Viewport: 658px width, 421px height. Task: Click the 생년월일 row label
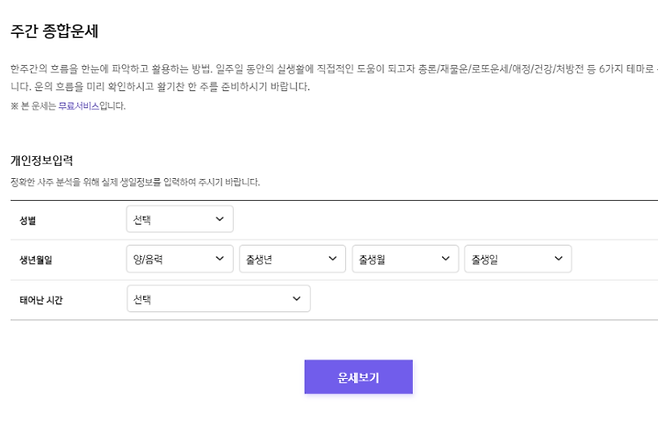tap(35, 260)
